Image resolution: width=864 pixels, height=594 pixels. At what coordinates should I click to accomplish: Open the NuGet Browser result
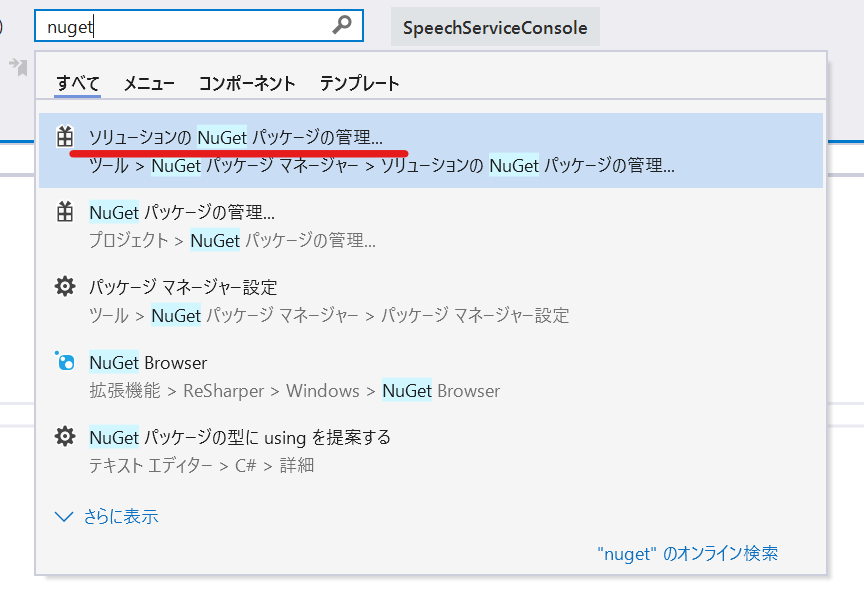[x=431, y=376]
